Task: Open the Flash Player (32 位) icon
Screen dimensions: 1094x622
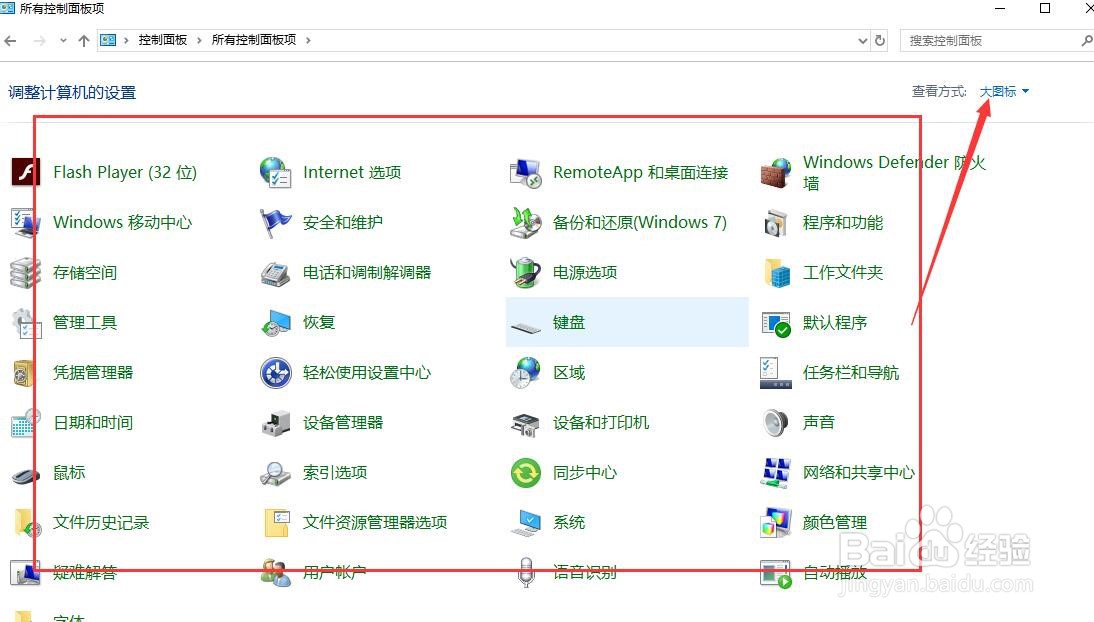Action: [26, 172]
